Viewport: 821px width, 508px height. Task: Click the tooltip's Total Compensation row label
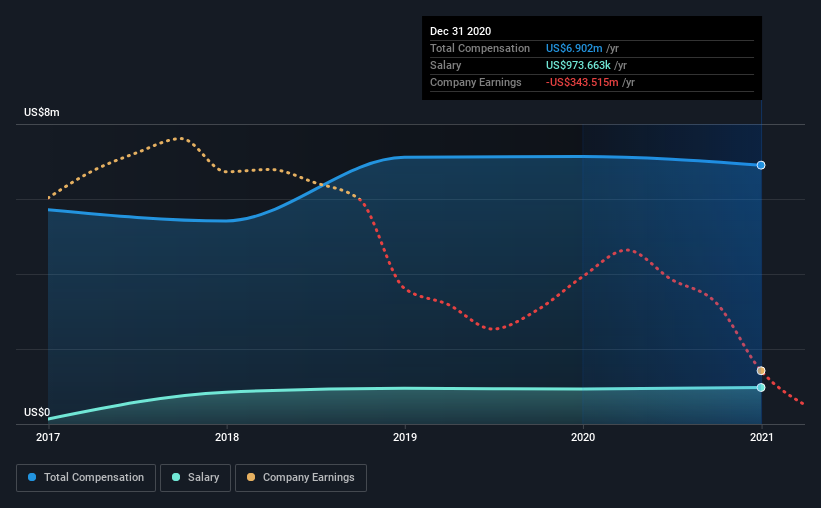pyautogui.click(x=480, y=49)
